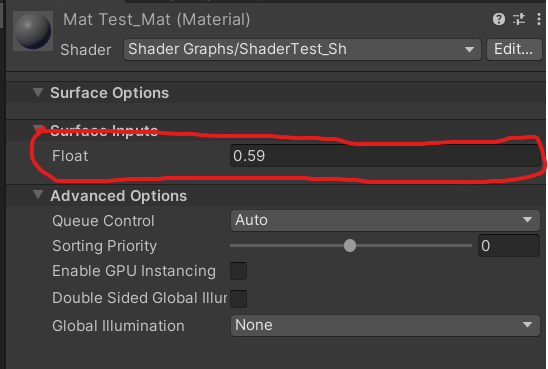
Task: Enable GPU Instancing checkbox
Action: 238,271
